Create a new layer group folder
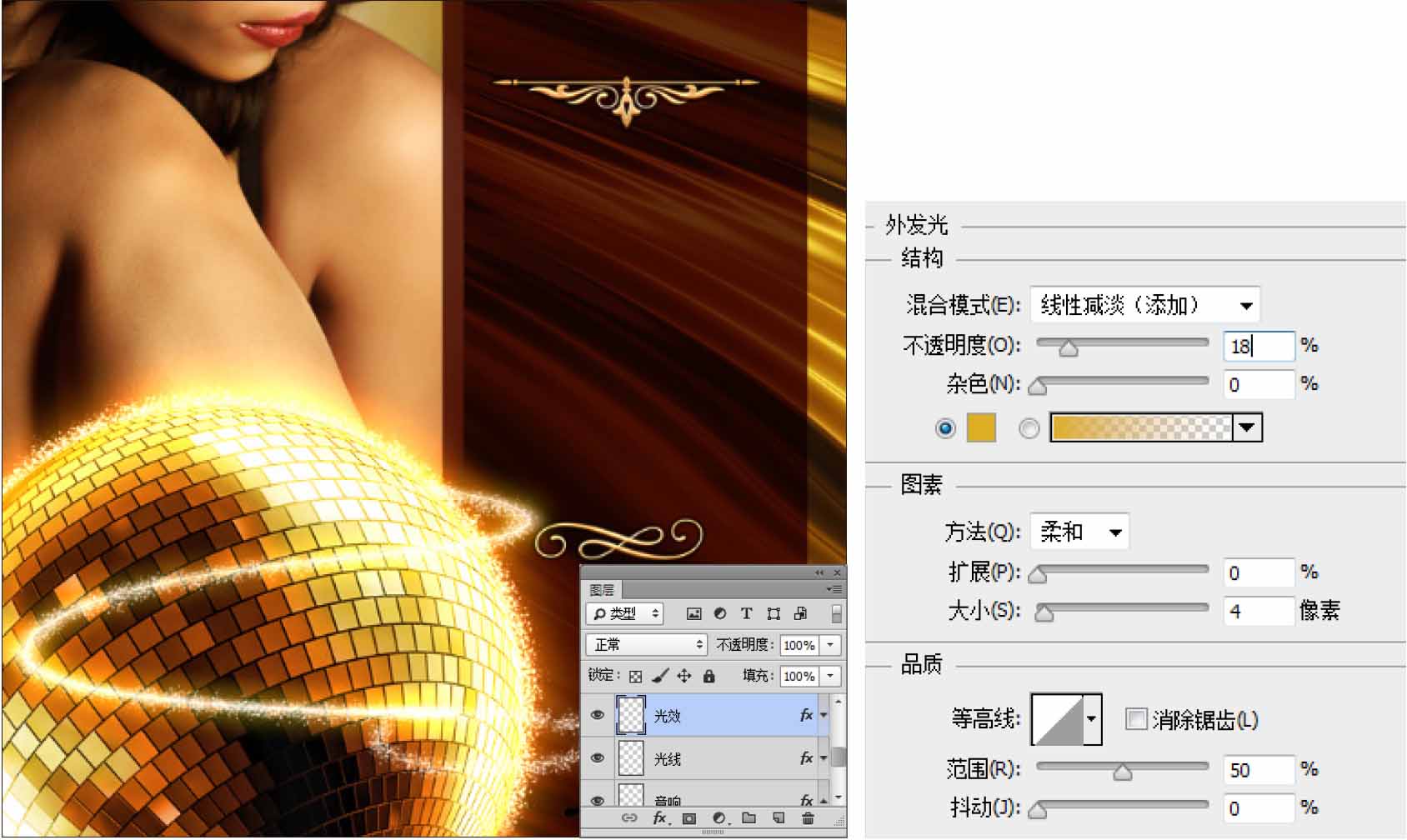Image resolution: width=1407 pixels, height=840 pixels. click(x=749, y=818)
